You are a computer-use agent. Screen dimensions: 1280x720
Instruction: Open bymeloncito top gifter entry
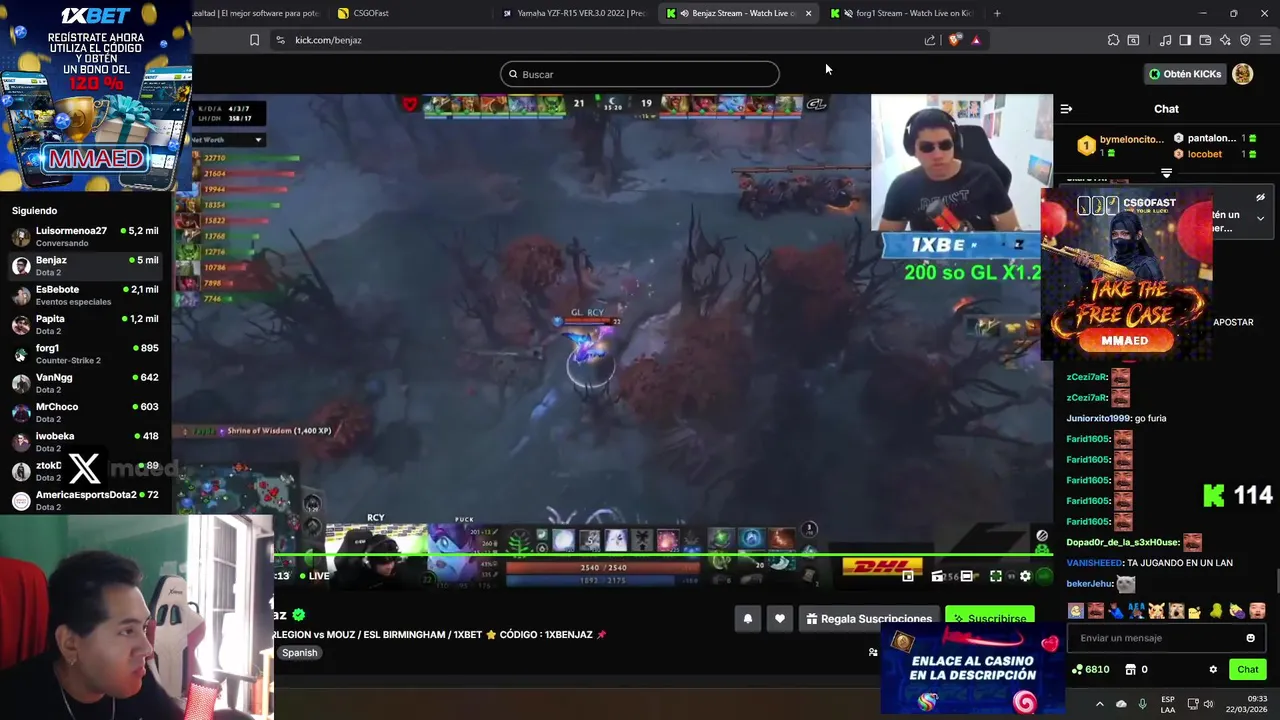tap(1120, 146)
